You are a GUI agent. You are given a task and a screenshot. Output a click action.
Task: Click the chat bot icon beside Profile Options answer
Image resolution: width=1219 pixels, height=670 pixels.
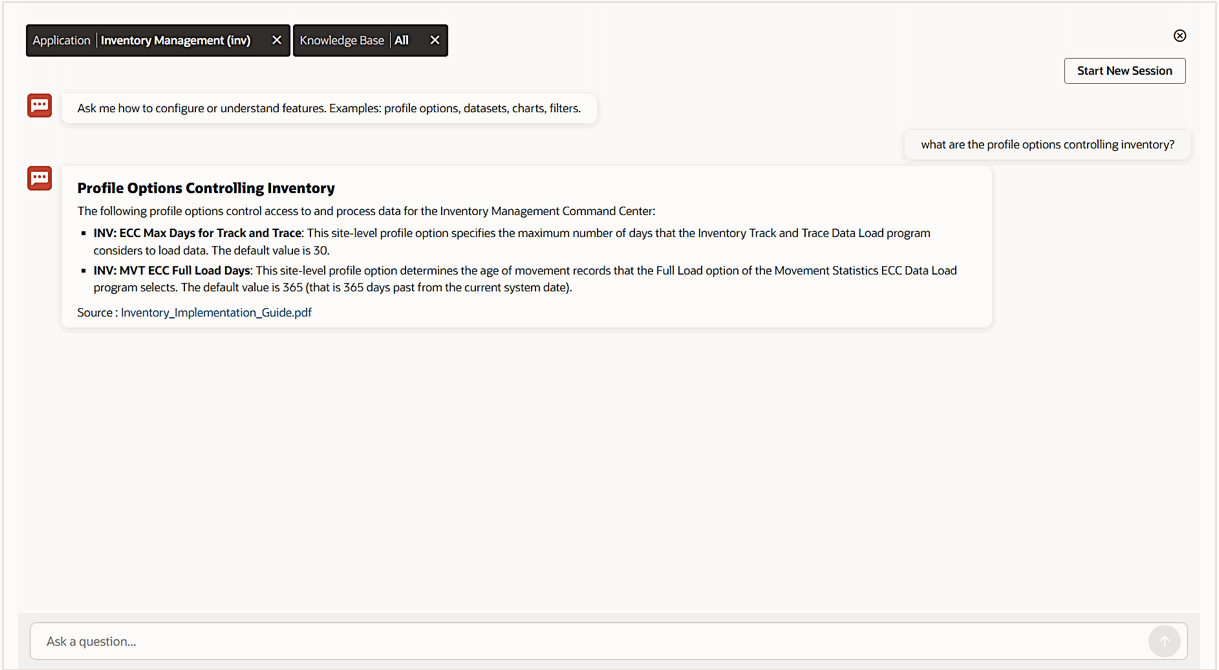(40, 179)
